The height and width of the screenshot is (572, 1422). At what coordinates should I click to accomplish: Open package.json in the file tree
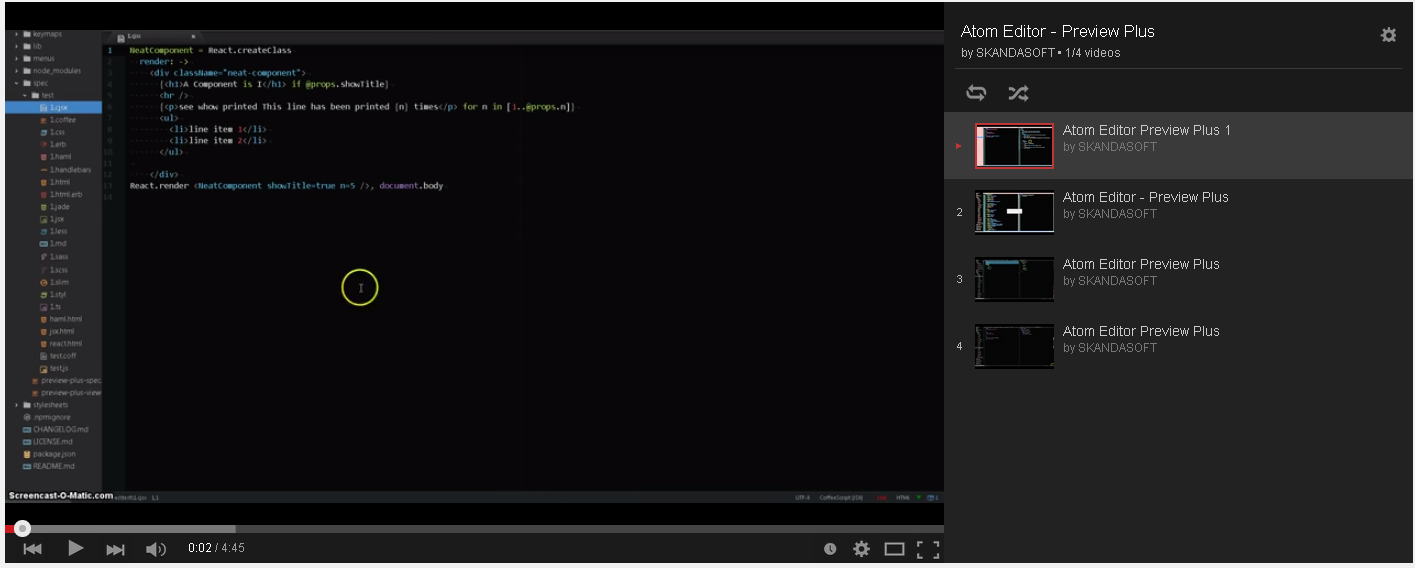click(49, 454)
